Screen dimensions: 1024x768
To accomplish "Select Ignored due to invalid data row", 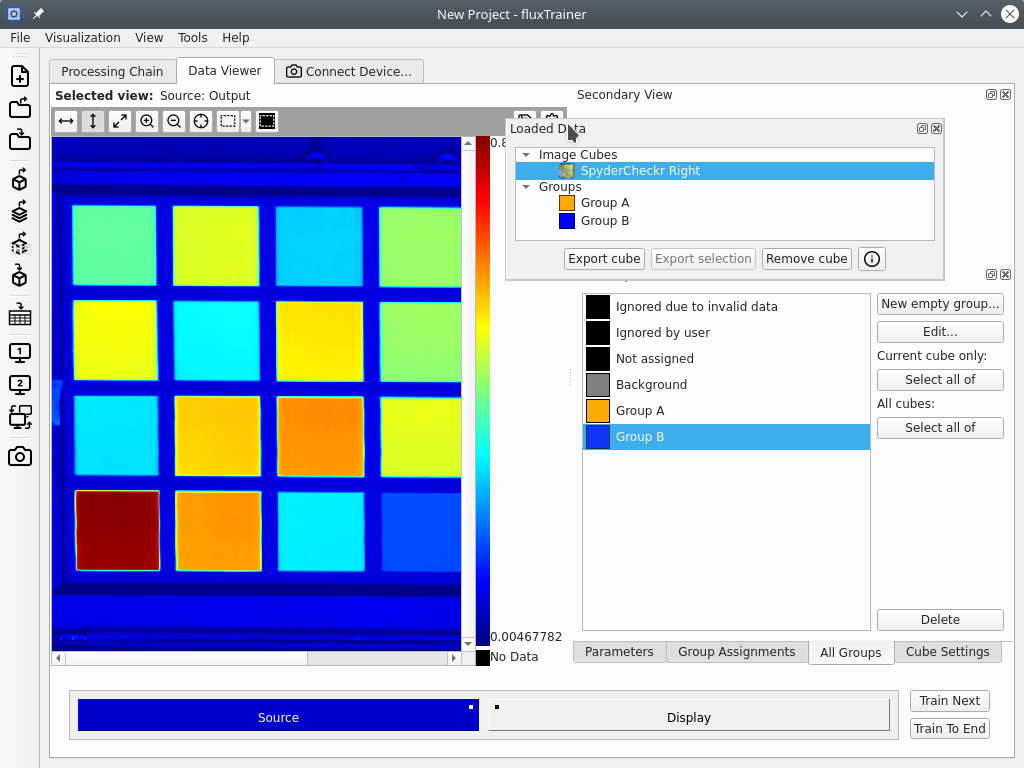I will tap(726, 307).
